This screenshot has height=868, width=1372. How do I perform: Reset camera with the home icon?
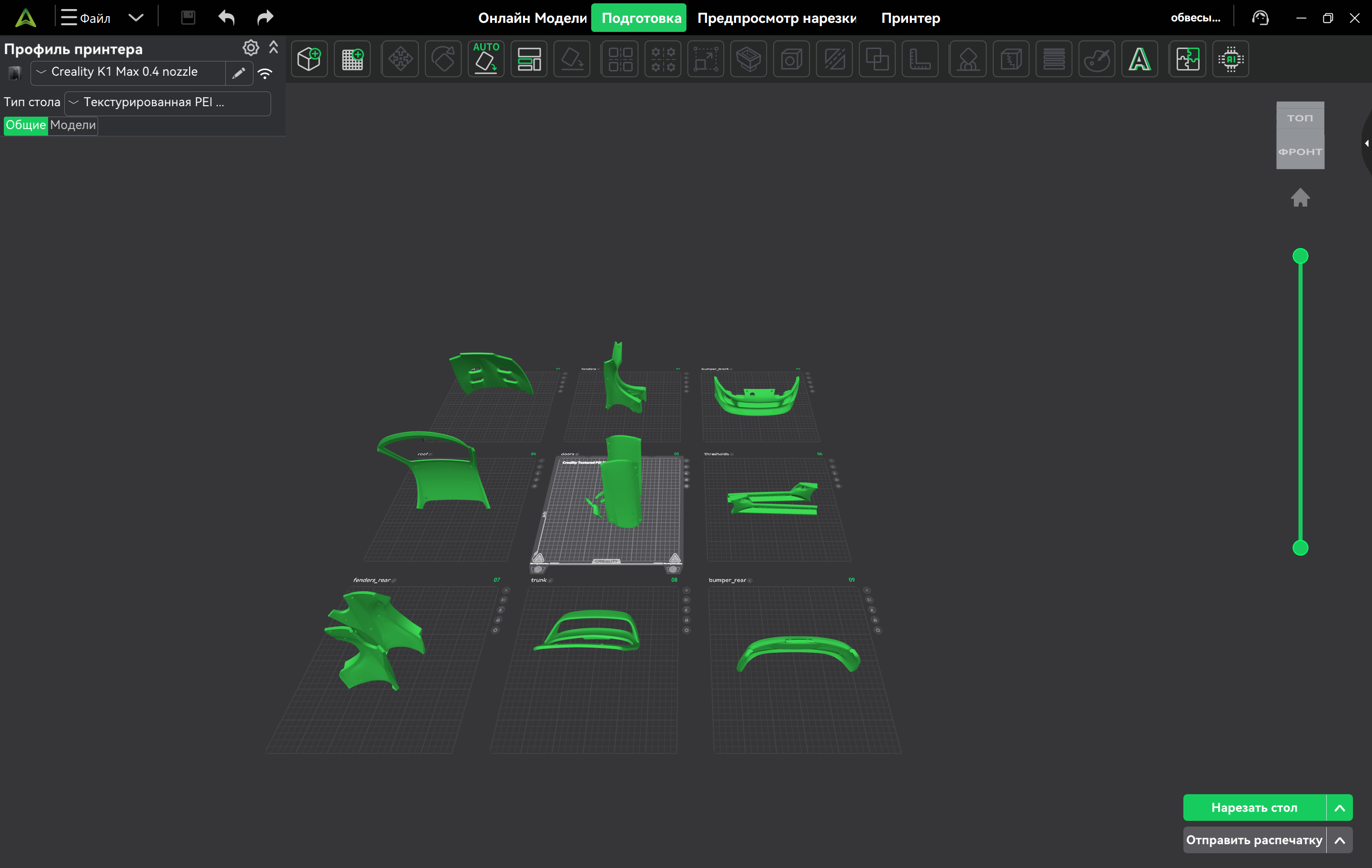pyautogui.click(x=1300, y=198)
